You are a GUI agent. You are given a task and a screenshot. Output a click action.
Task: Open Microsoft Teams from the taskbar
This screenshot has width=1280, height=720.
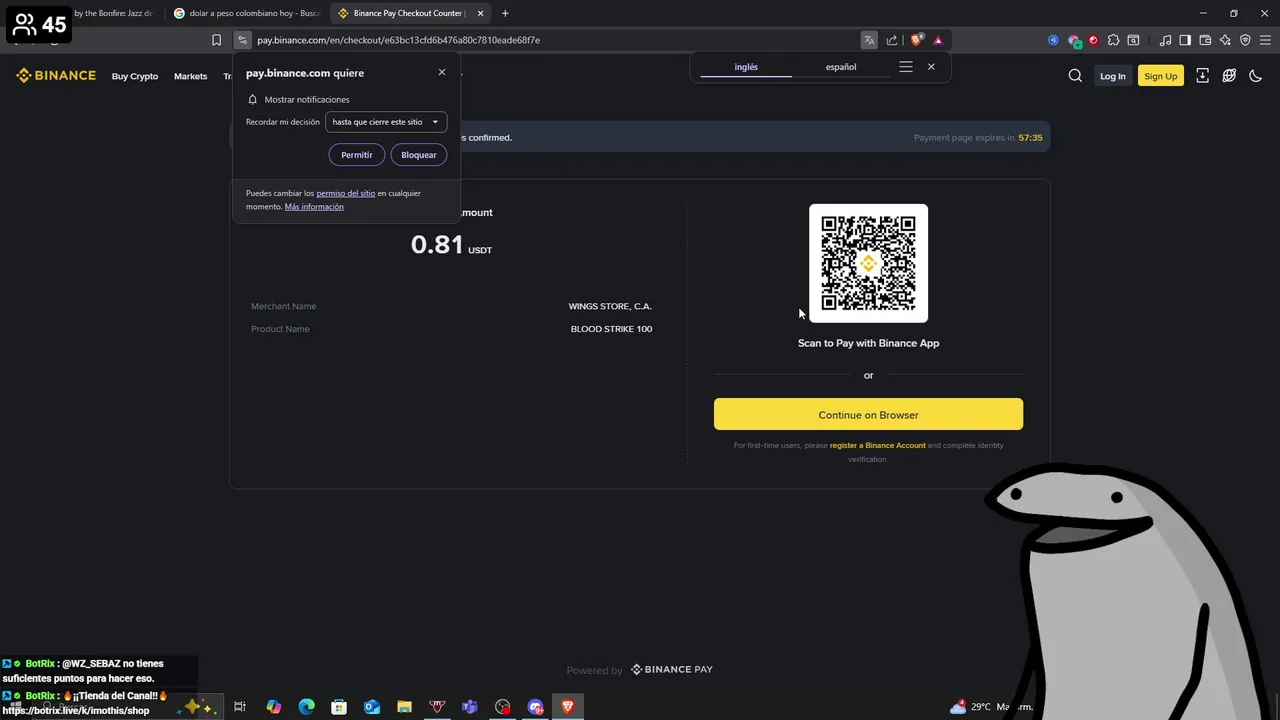470,707
